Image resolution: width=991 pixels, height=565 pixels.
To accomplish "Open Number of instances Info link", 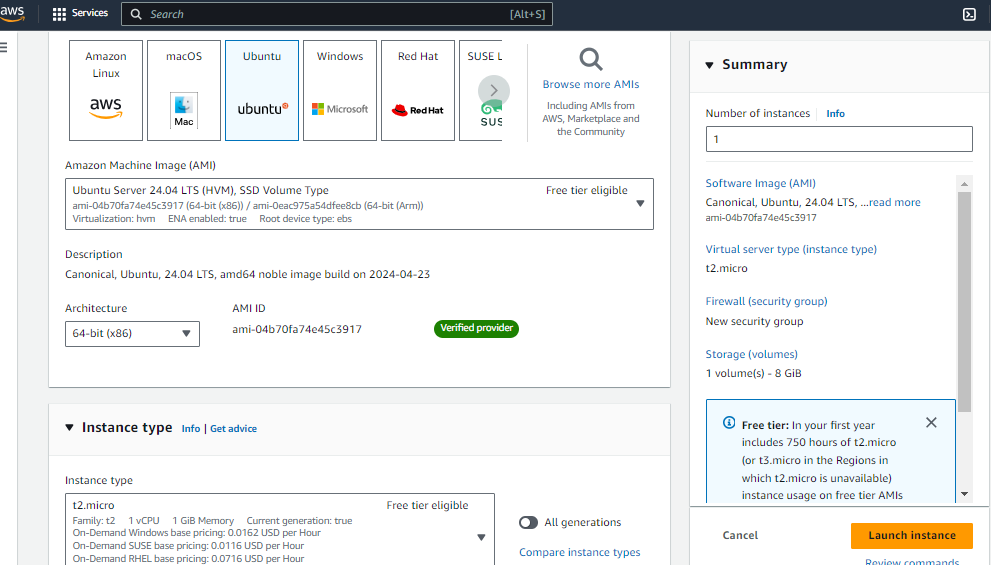I will [x=835, y=114].
